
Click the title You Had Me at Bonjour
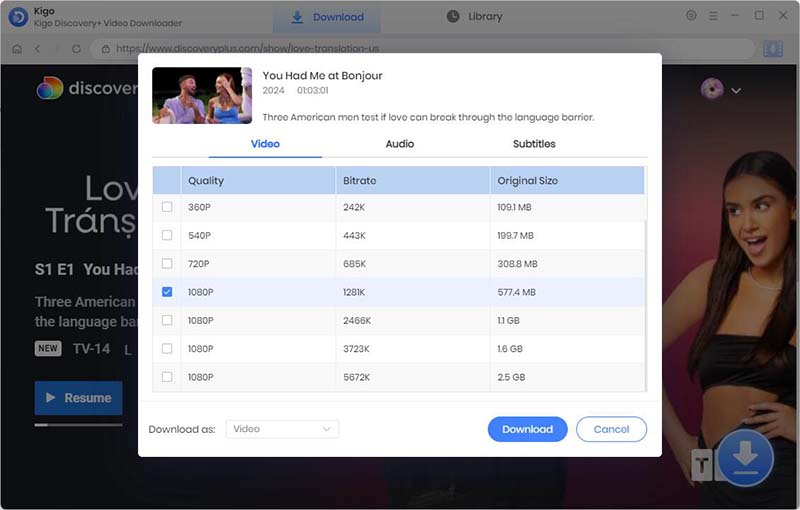click(x=322, y=75)
